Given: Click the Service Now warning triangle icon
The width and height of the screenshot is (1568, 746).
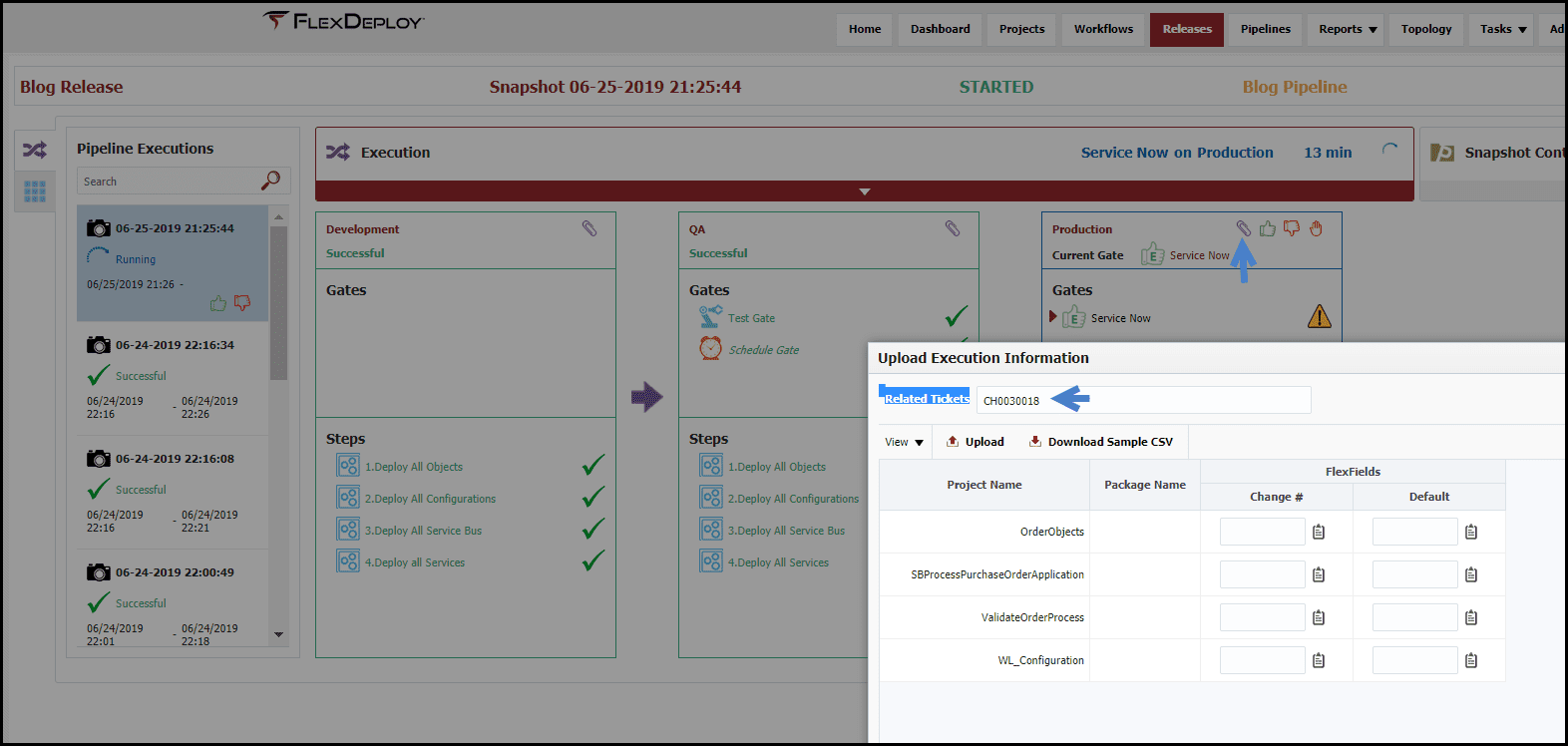Looking at the screenshot, I should click(1319, 317).
